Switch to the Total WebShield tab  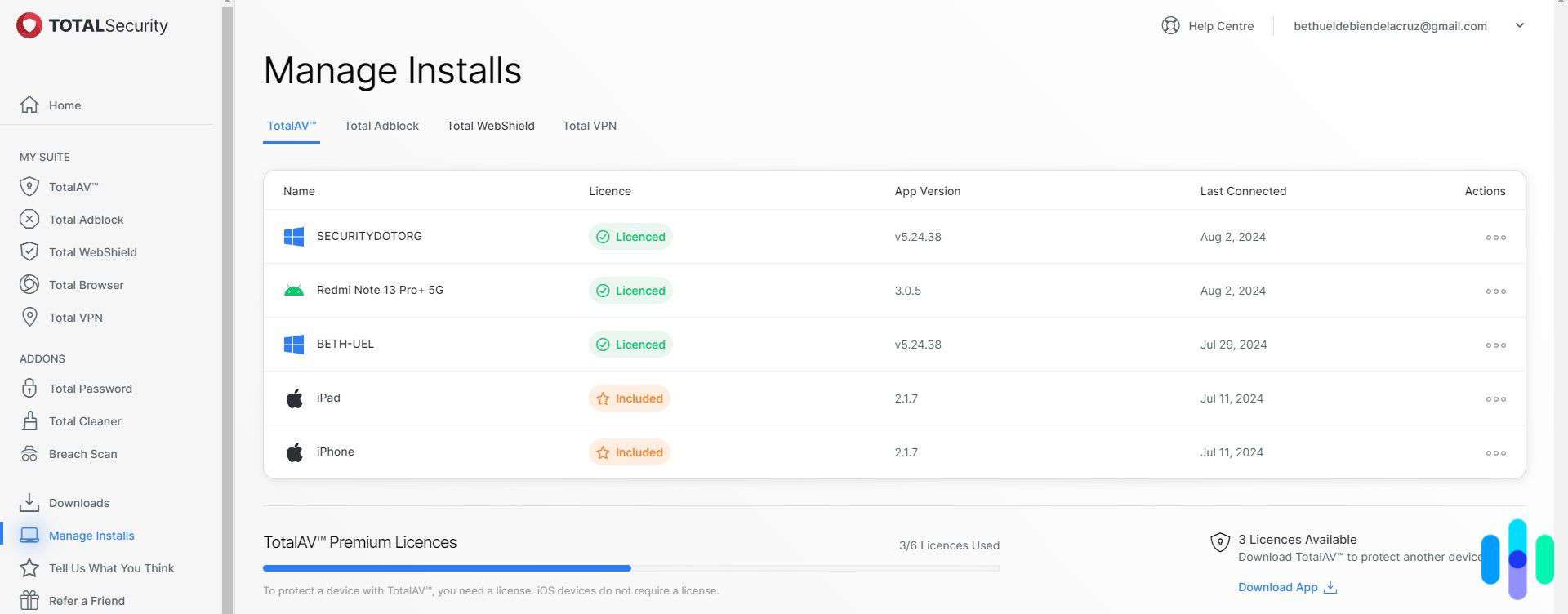[491, 126]
